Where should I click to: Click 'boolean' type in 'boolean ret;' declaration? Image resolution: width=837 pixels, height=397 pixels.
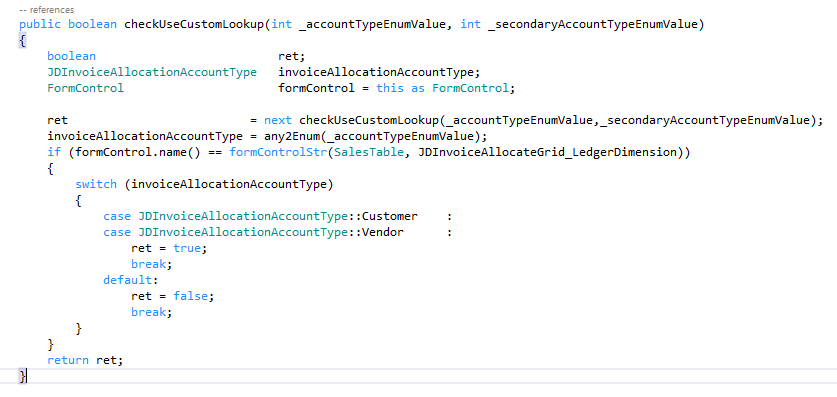(x=72, y=57)
